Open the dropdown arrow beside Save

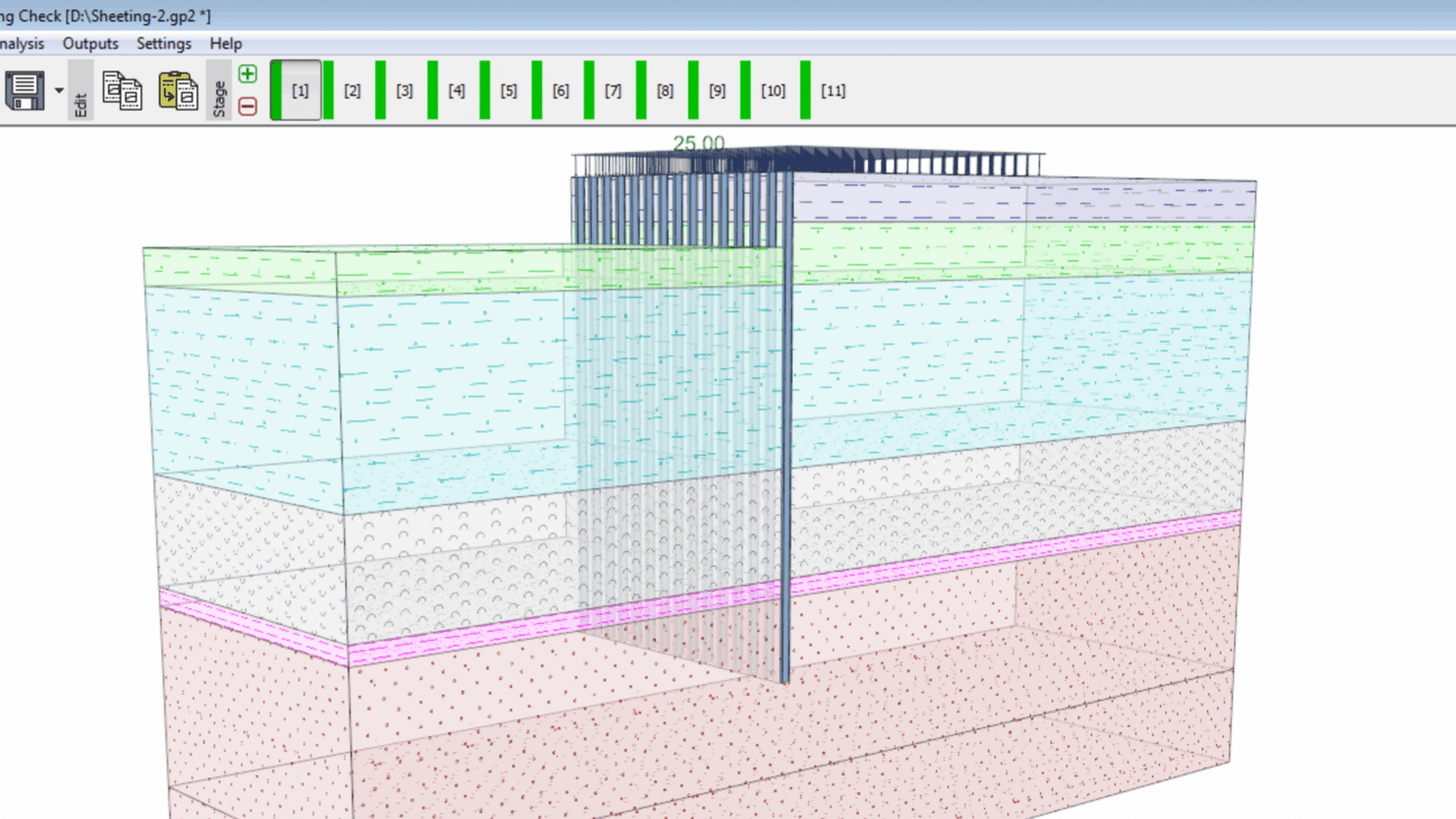[x=59, y=90]
